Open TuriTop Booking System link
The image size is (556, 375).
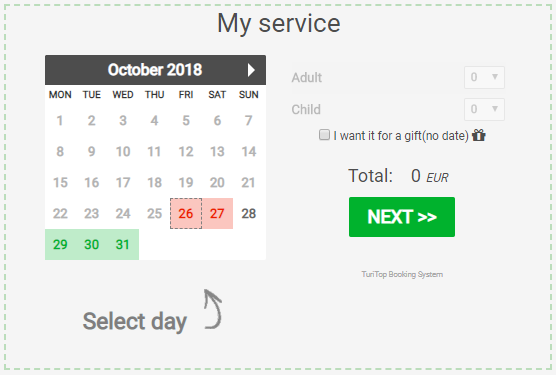(402, 274)
